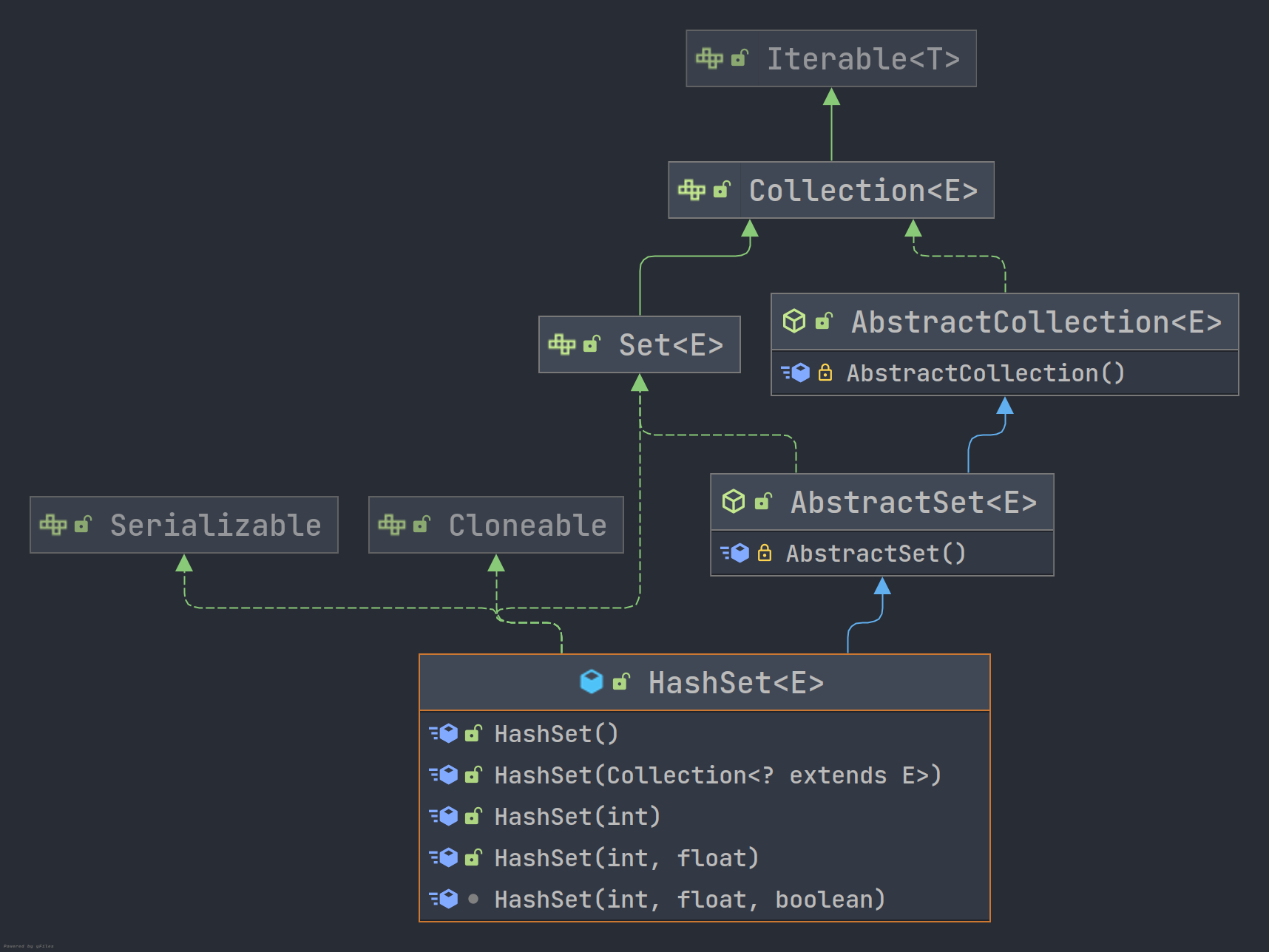This screenshot has width=1269, height=952.
Task: Click the abstract class icon of AbstractSet<E>
Action: pyautogui.click(x=734, y=501)
